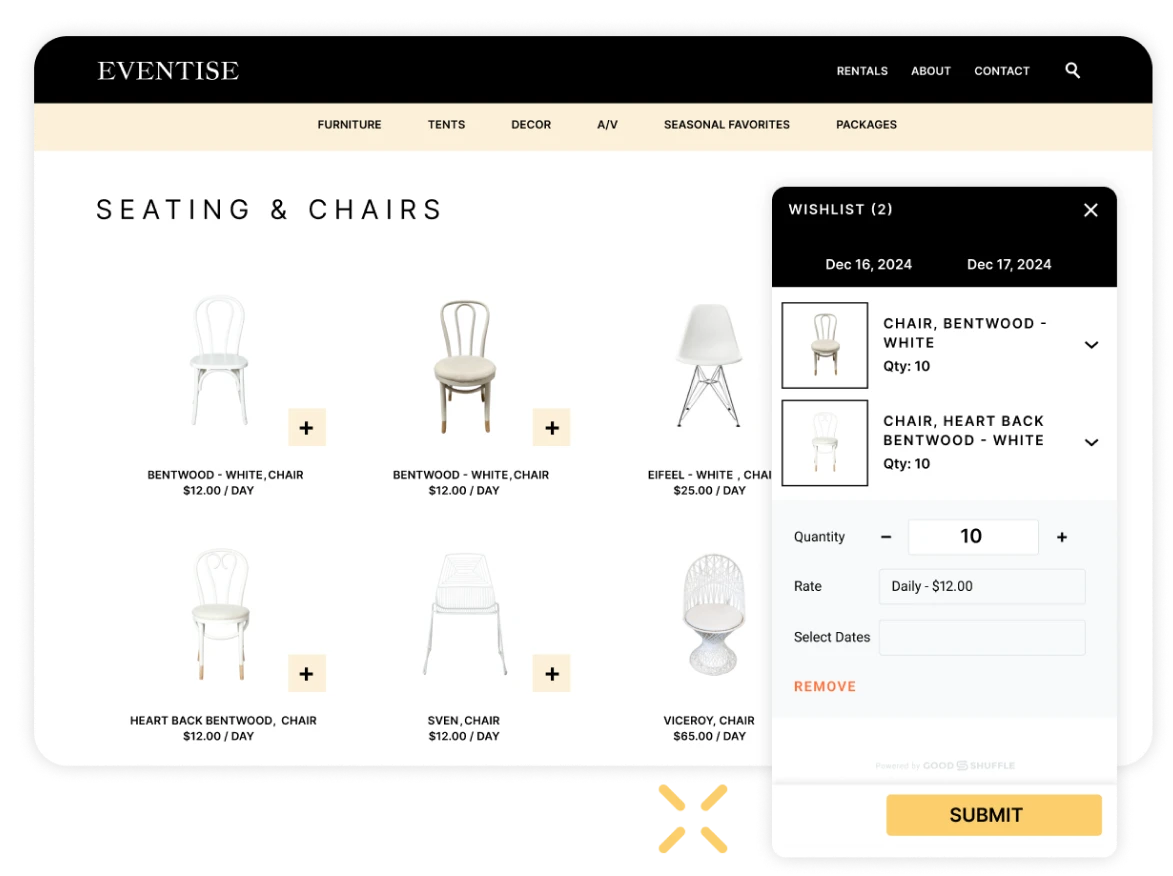Open the Rentals navigation link
The image size is (1173, 876).
pos(862,71)
